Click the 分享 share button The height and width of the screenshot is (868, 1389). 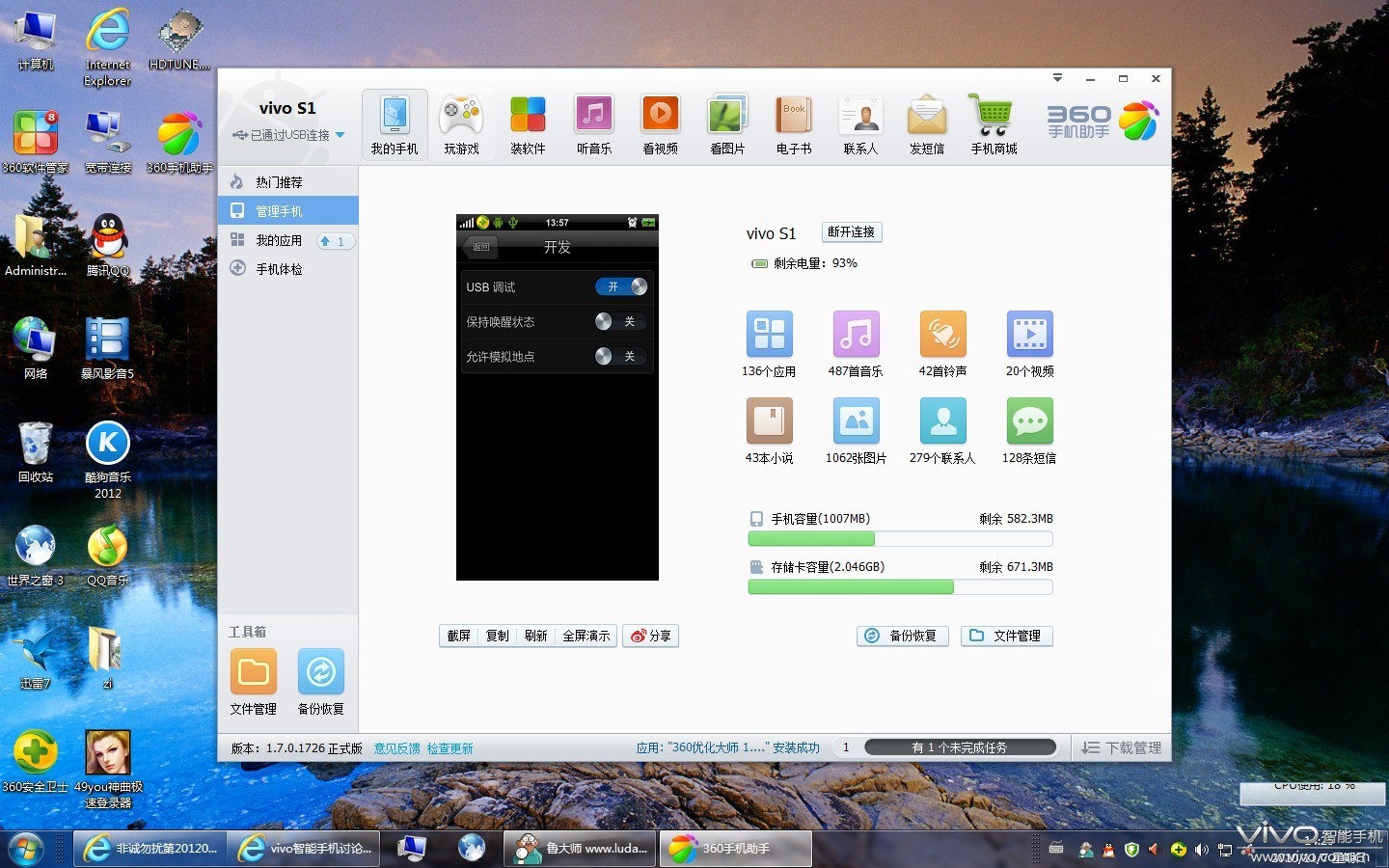click(x=651, y=636)
